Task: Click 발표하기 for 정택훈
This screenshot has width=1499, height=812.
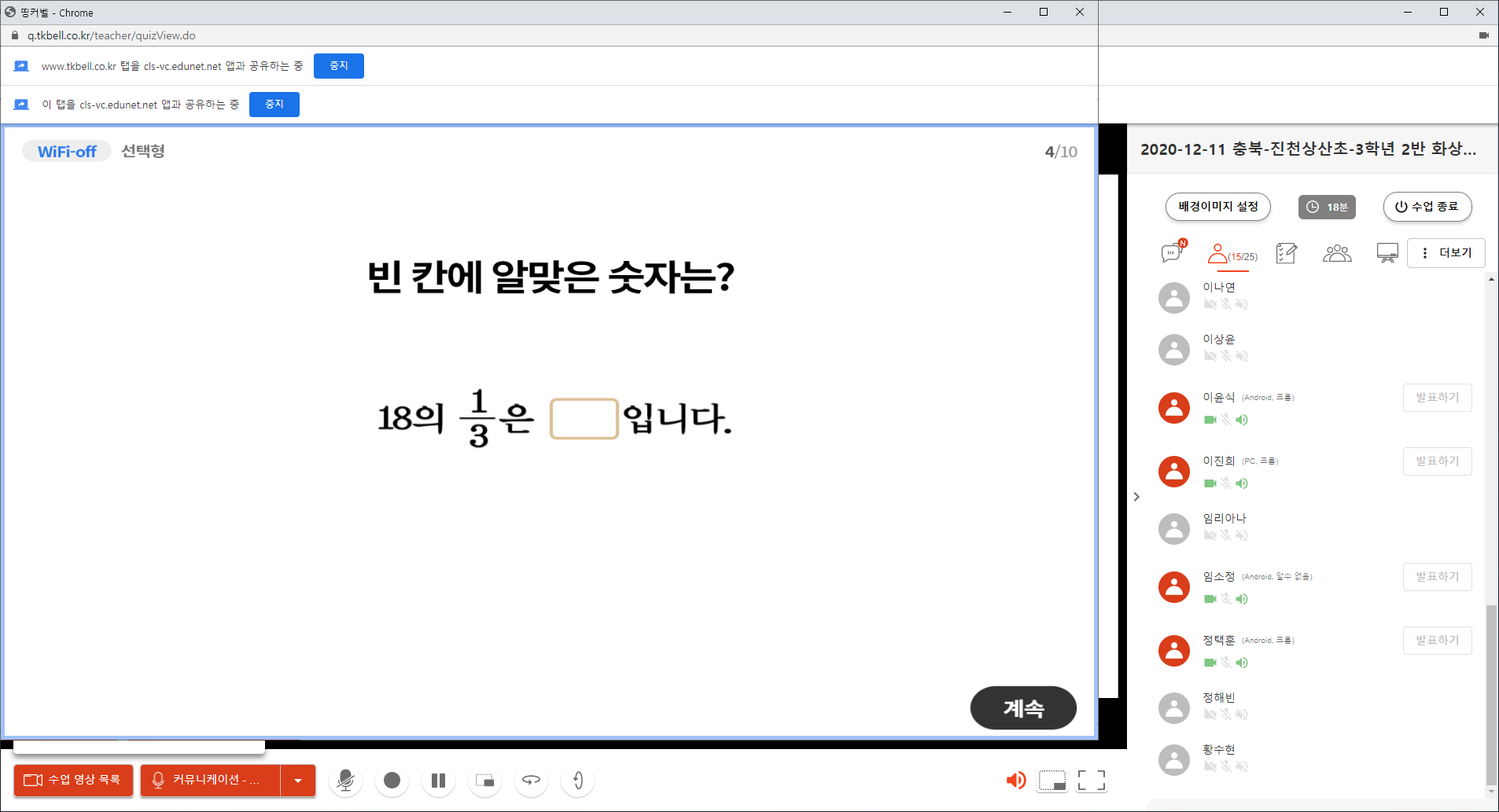Action: tap(1437, 641)
